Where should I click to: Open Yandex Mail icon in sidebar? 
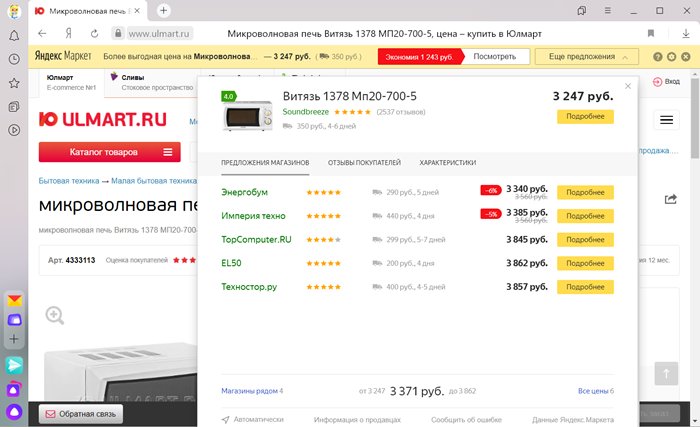[14, 301]
